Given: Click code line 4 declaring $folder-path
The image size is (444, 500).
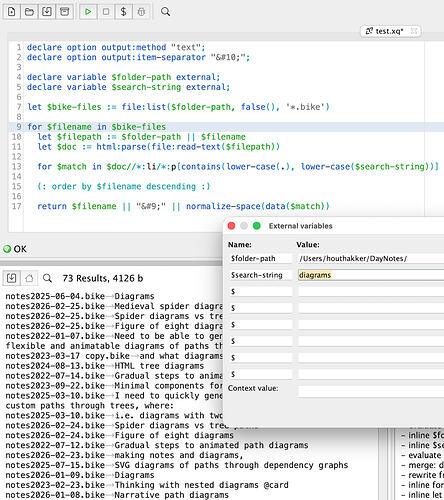Looking at the screenshot, I should (123, 77).
